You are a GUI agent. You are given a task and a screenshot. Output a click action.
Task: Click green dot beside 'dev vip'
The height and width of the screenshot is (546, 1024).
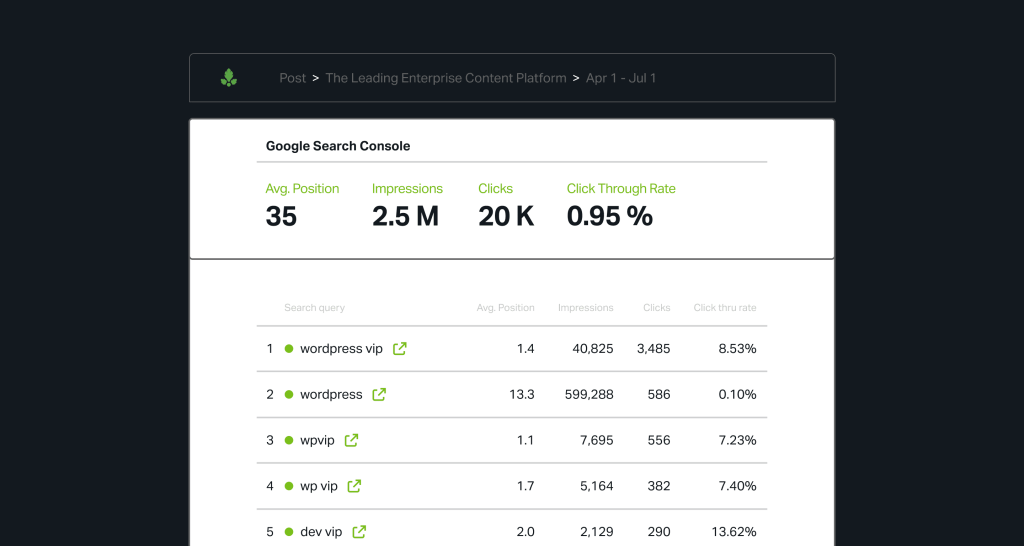click(x=289, y=532)
